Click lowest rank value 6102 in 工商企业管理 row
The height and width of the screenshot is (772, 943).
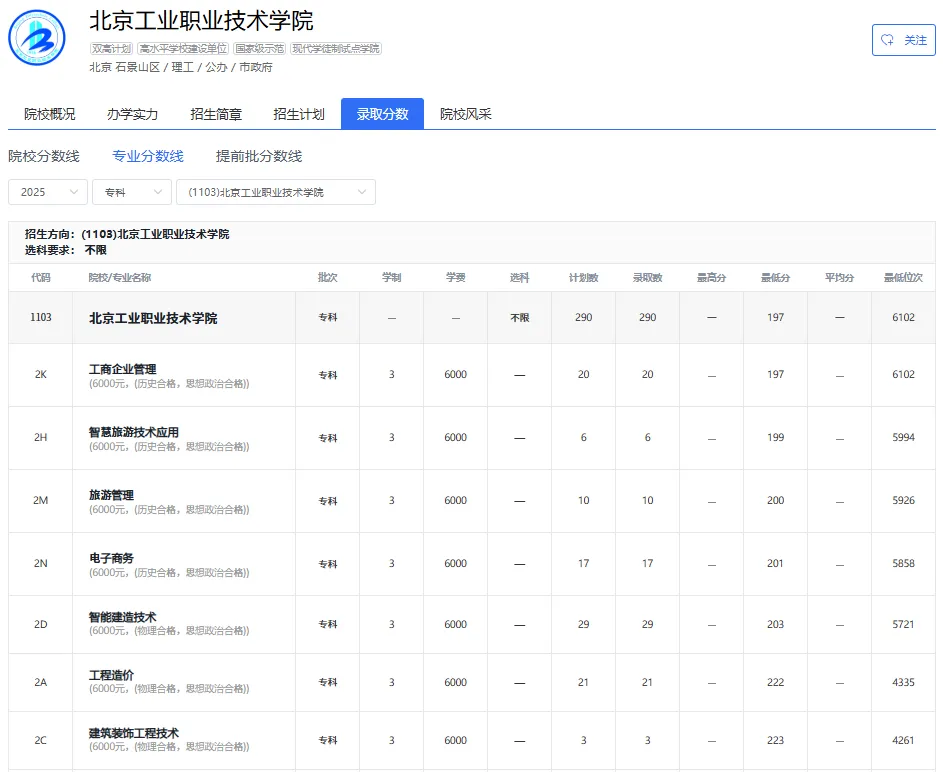[x=903, y=375]
